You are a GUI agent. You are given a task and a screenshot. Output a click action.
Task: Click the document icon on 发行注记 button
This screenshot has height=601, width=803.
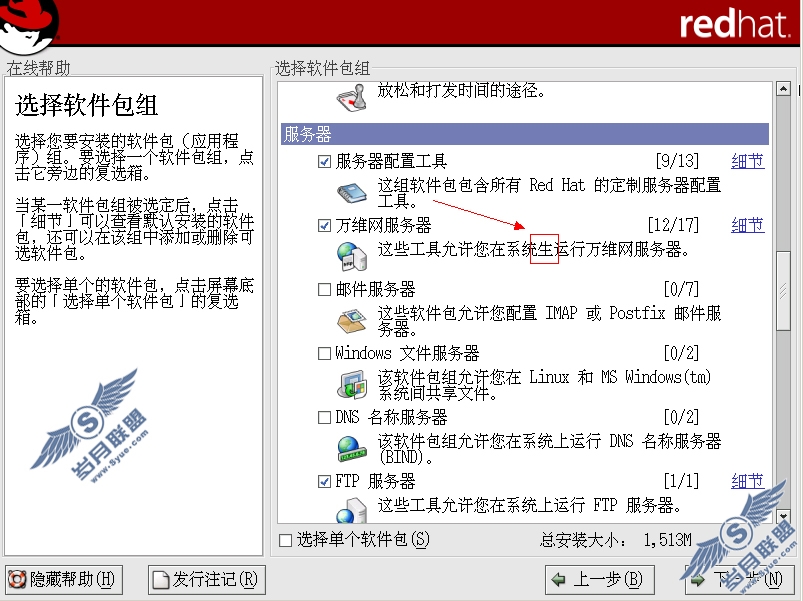[161, 580]
